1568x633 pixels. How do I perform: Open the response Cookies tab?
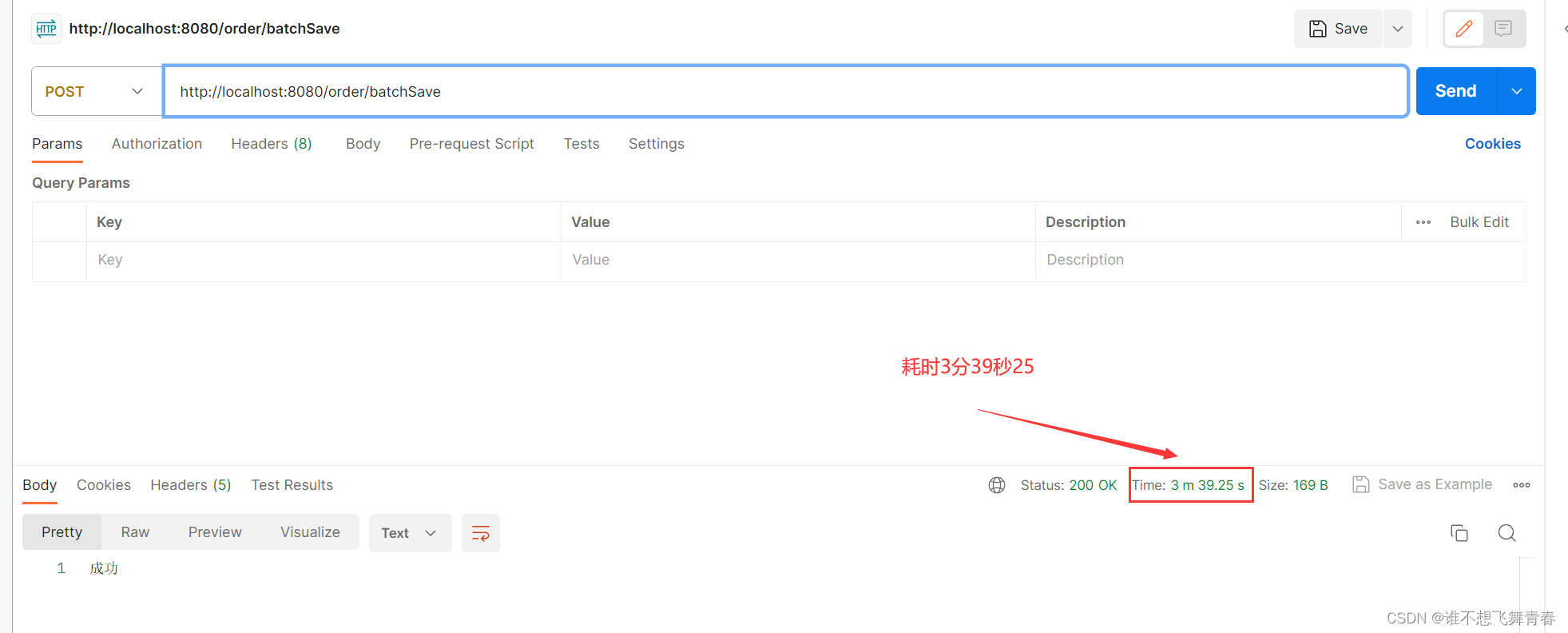104,485
